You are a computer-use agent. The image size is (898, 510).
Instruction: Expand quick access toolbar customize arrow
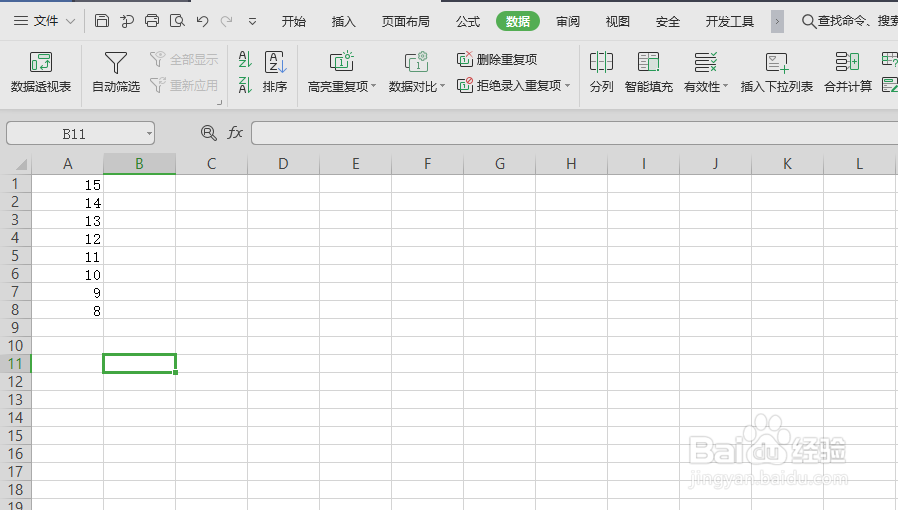tap(252, 22)
